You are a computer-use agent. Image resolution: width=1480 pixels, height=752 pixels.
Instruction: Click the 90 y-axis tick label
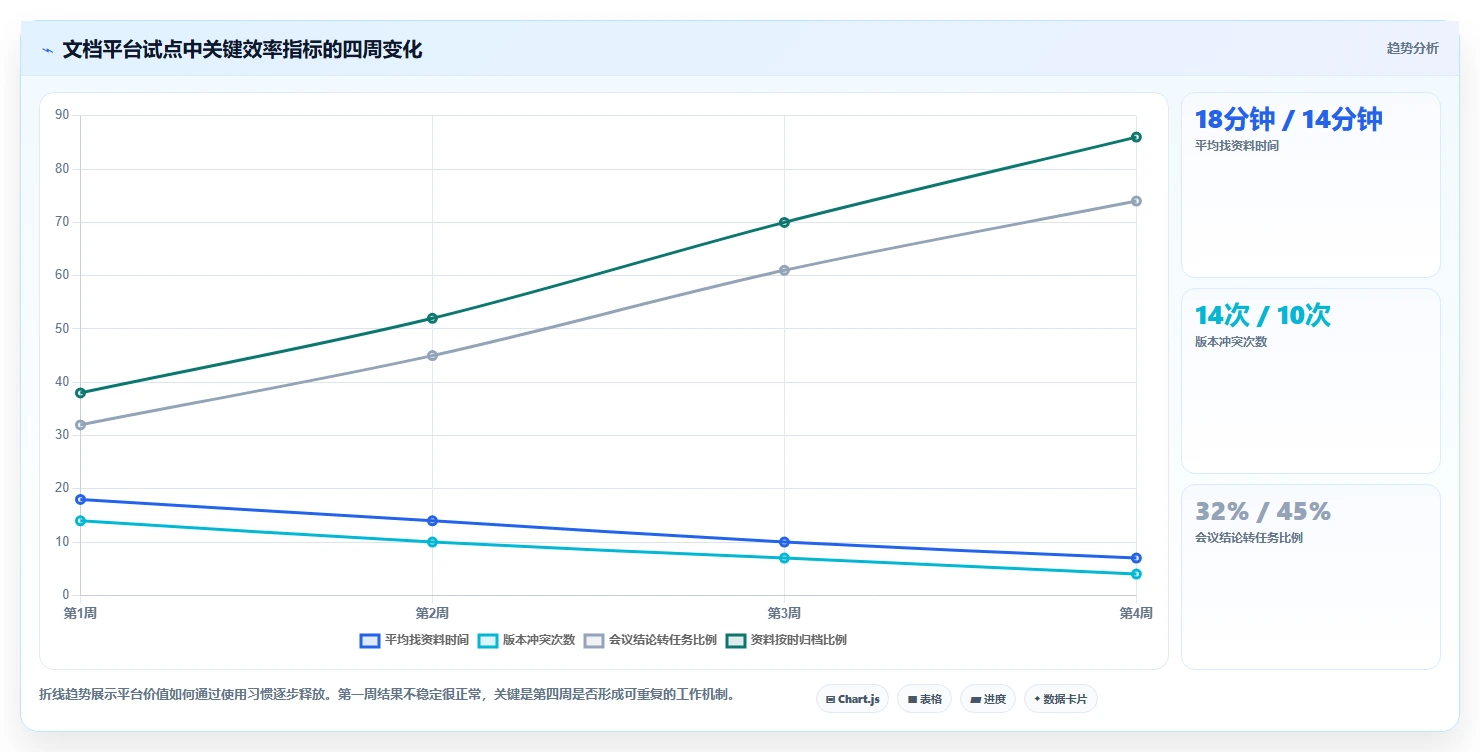coord(63,115)
